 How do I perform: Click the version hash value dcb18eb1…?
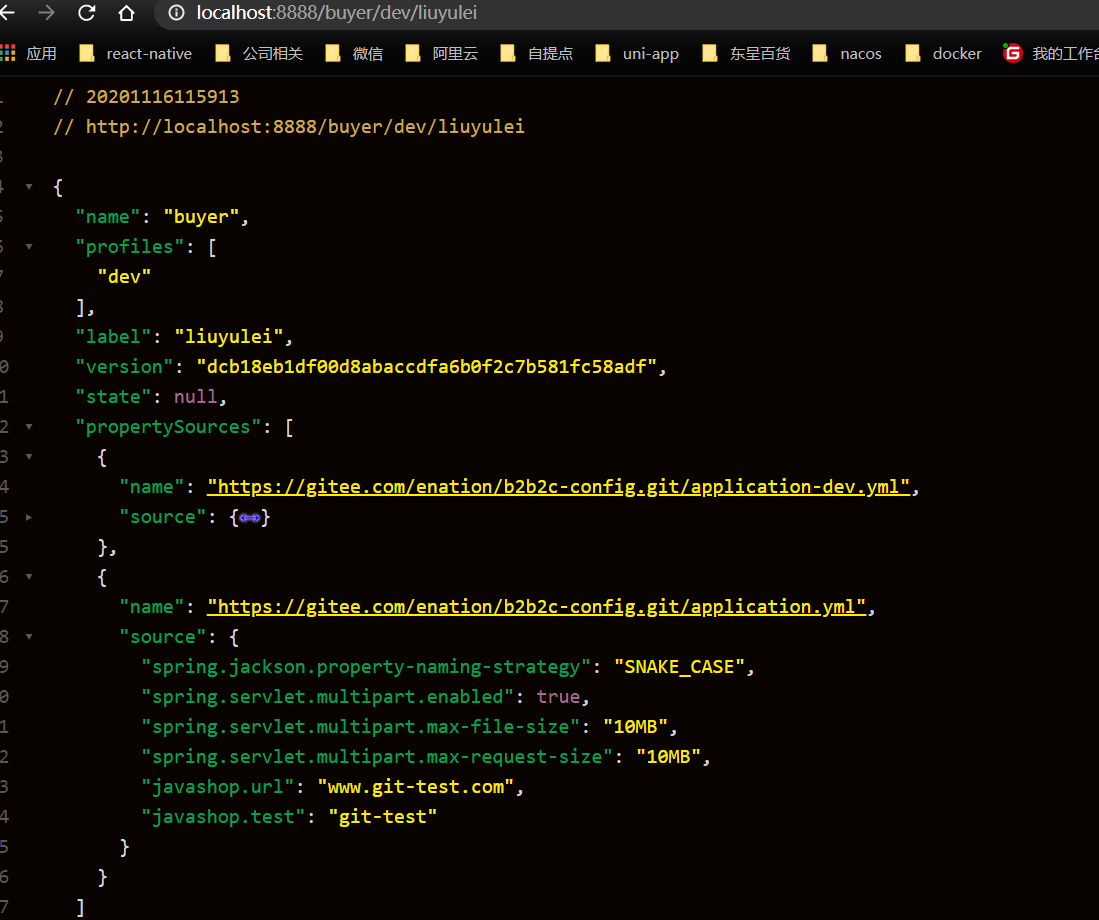click(426, 367)
